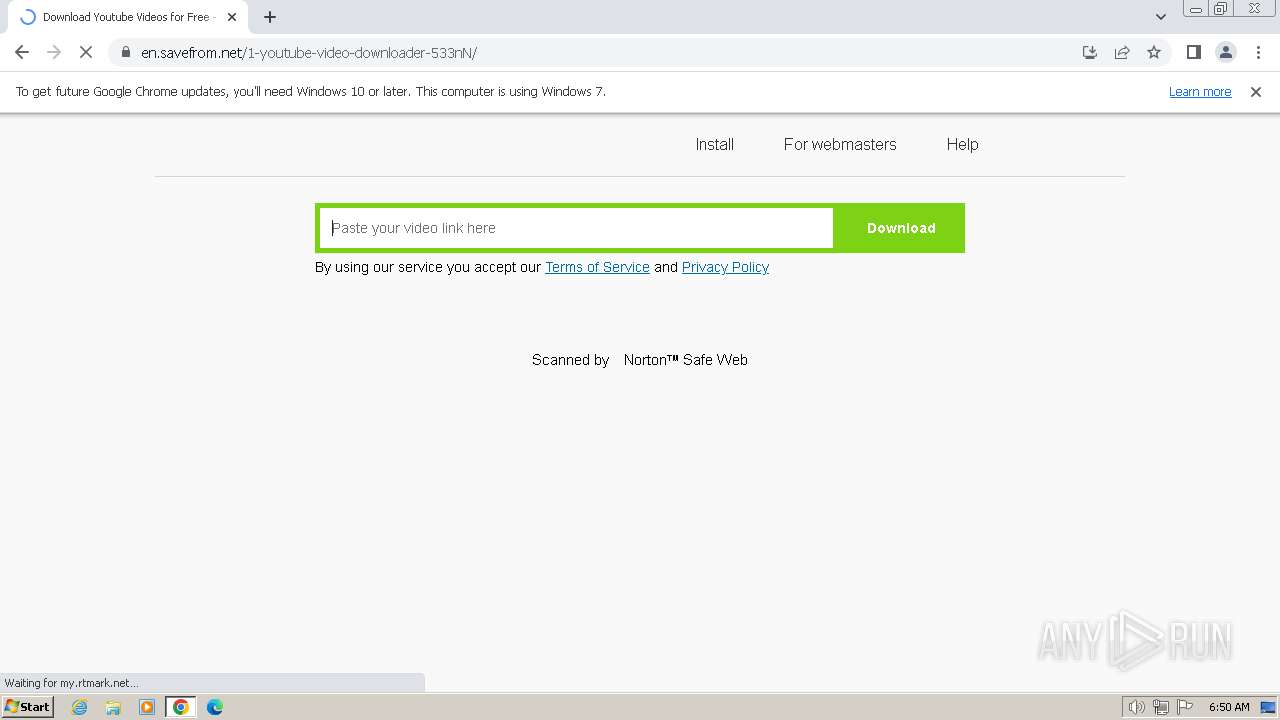Open the Windows Start menu
Viewport: 1280px width, 720px height.
tap(28, 706)
